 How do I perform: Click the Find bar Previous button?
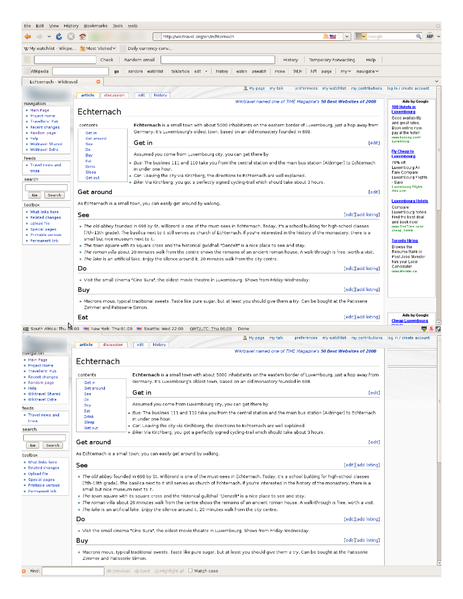(x=118, y=571)
